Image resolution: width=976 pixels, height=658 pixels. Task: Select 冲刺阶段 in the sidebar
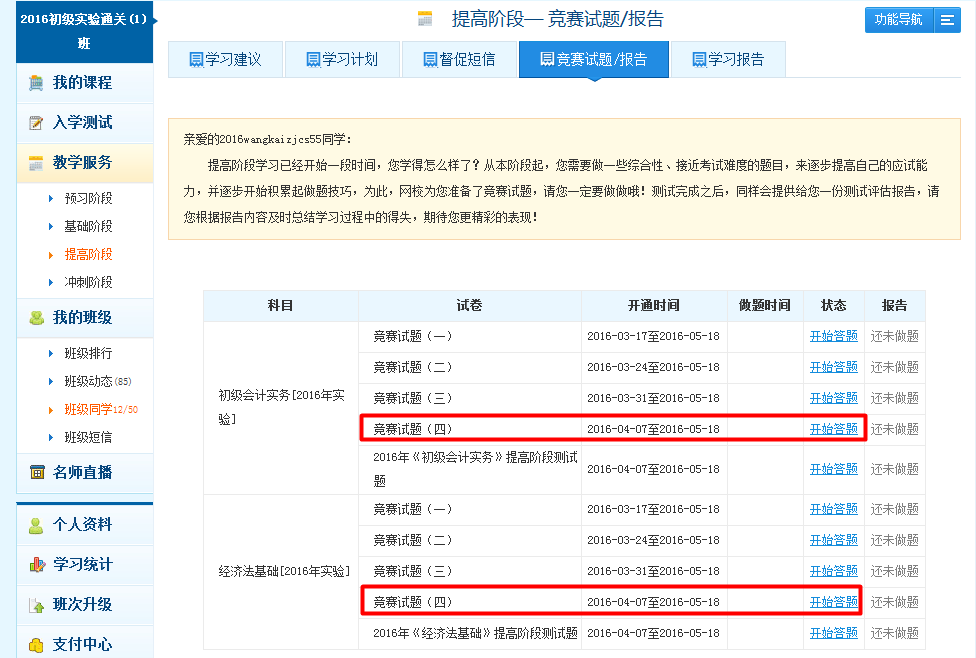tap(88, 282)
